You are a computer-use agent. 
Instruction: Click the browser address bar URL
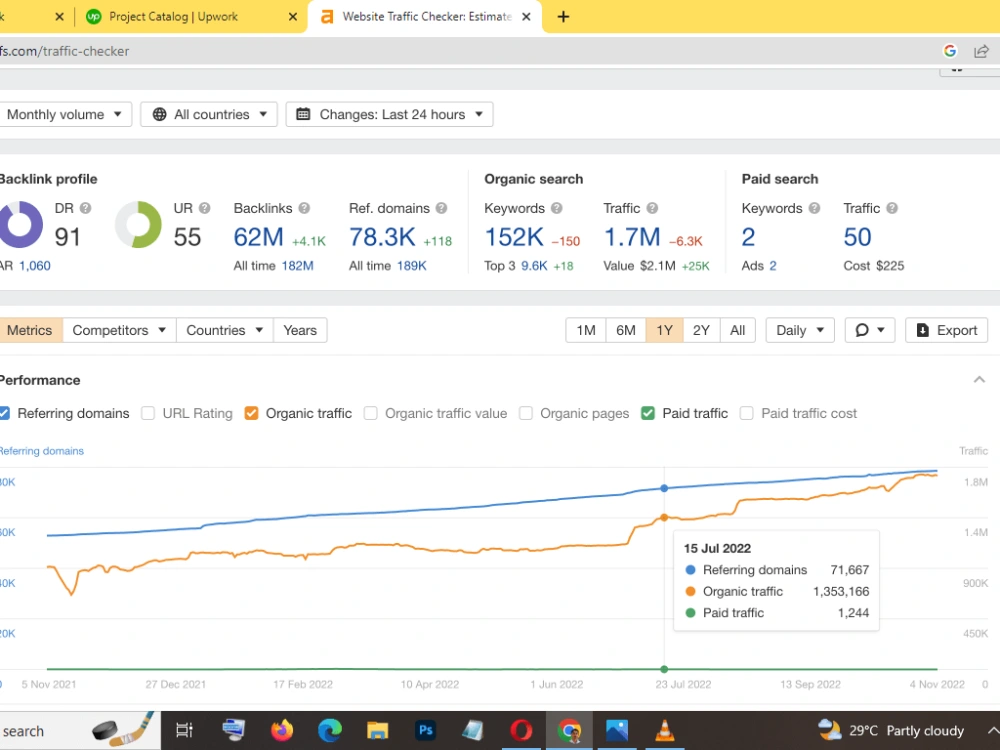tap(64, 51)
